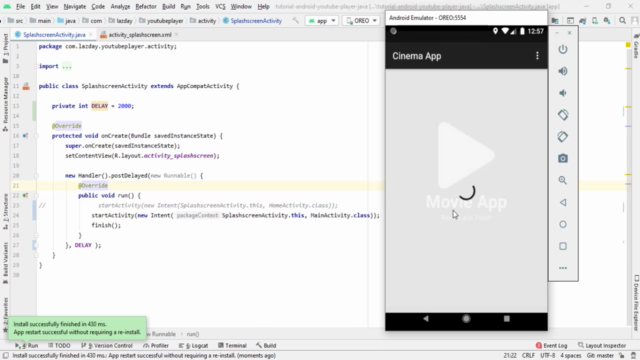Open the Refactor menu

point(146,7)
